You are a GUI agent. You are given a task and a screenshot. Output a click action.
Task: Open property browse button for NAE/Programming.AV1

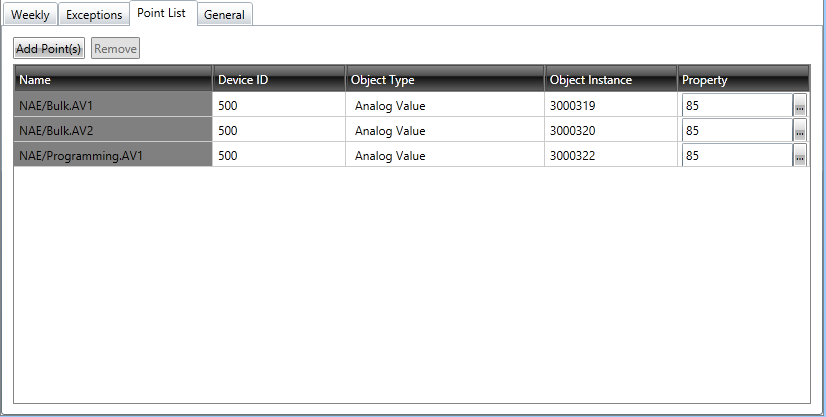point(800,155)
